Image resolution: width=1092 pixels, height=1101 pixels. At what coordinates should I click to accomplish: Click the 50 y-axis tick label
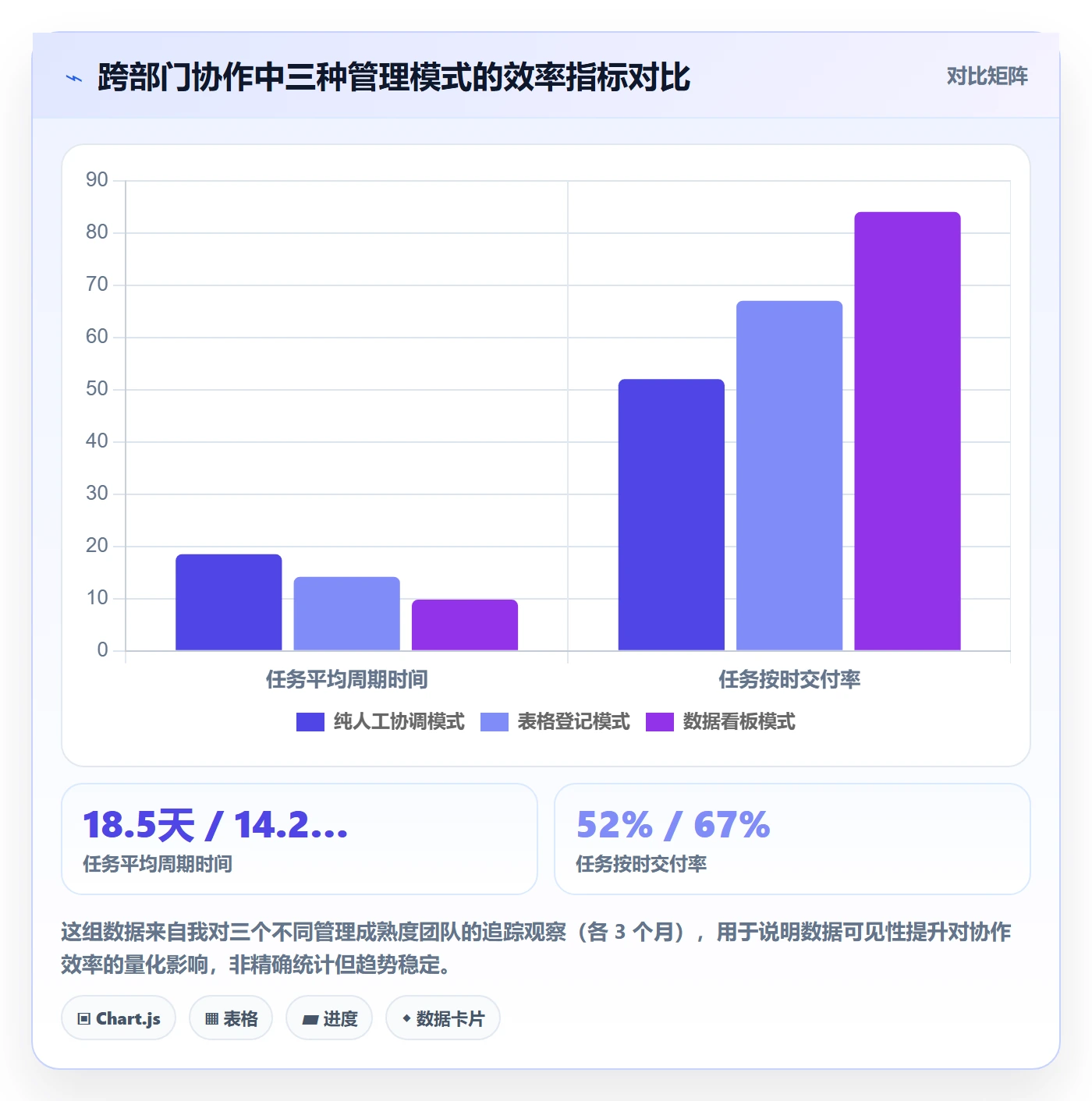pyautogui.click(x=97, y=389)
